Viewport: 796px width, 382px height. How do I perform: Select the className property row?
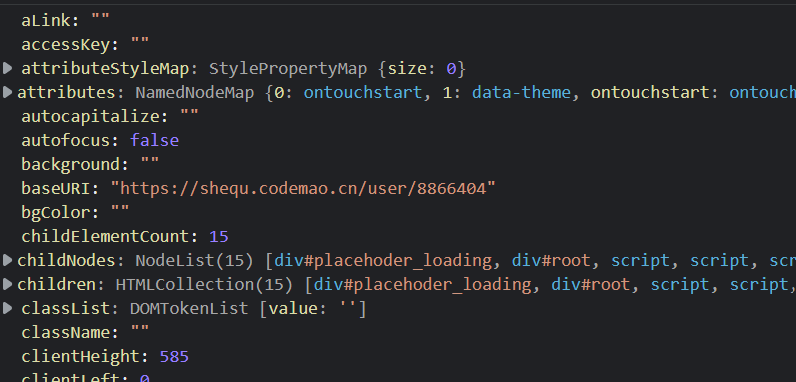point(85,332)
